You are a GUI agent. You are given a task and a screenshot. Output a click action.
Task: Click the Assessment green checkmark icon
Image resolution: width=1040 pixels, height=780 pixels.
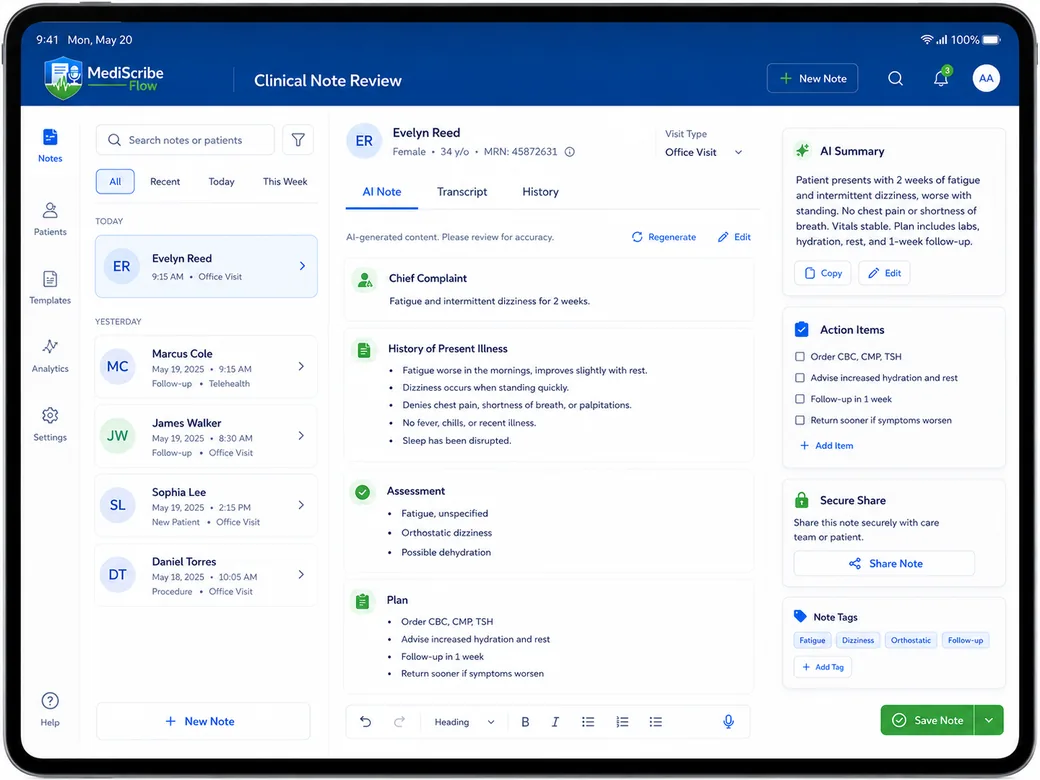(362, 492)
